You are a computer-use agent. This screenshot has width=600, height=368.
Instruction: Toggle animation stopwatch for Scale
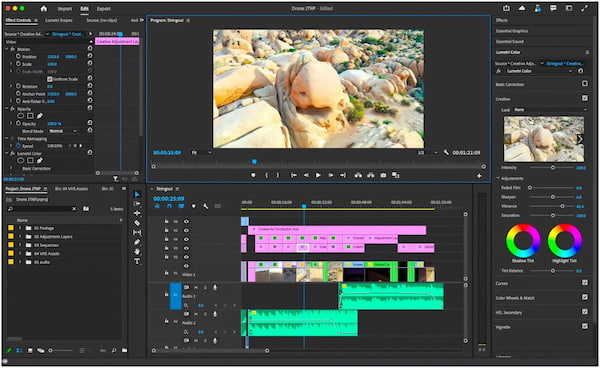pyautogui.click(x=18, y=64)
